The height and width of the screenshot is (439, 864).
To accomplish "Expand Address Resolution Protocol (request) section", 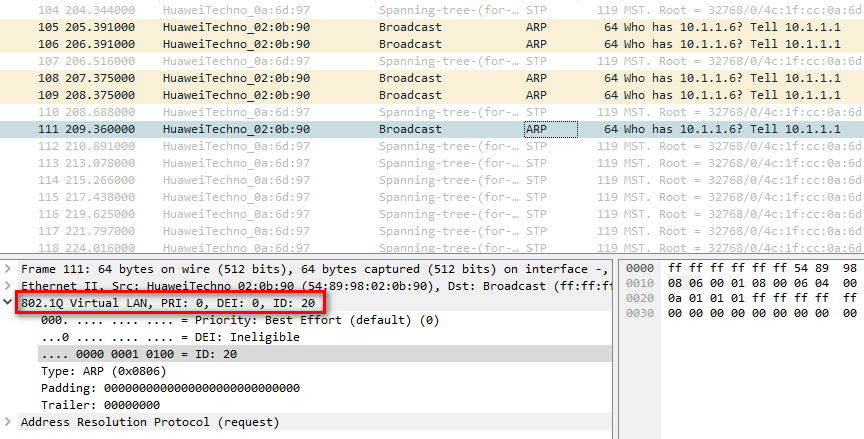I will pyautogui.click(x=8, y=422).
